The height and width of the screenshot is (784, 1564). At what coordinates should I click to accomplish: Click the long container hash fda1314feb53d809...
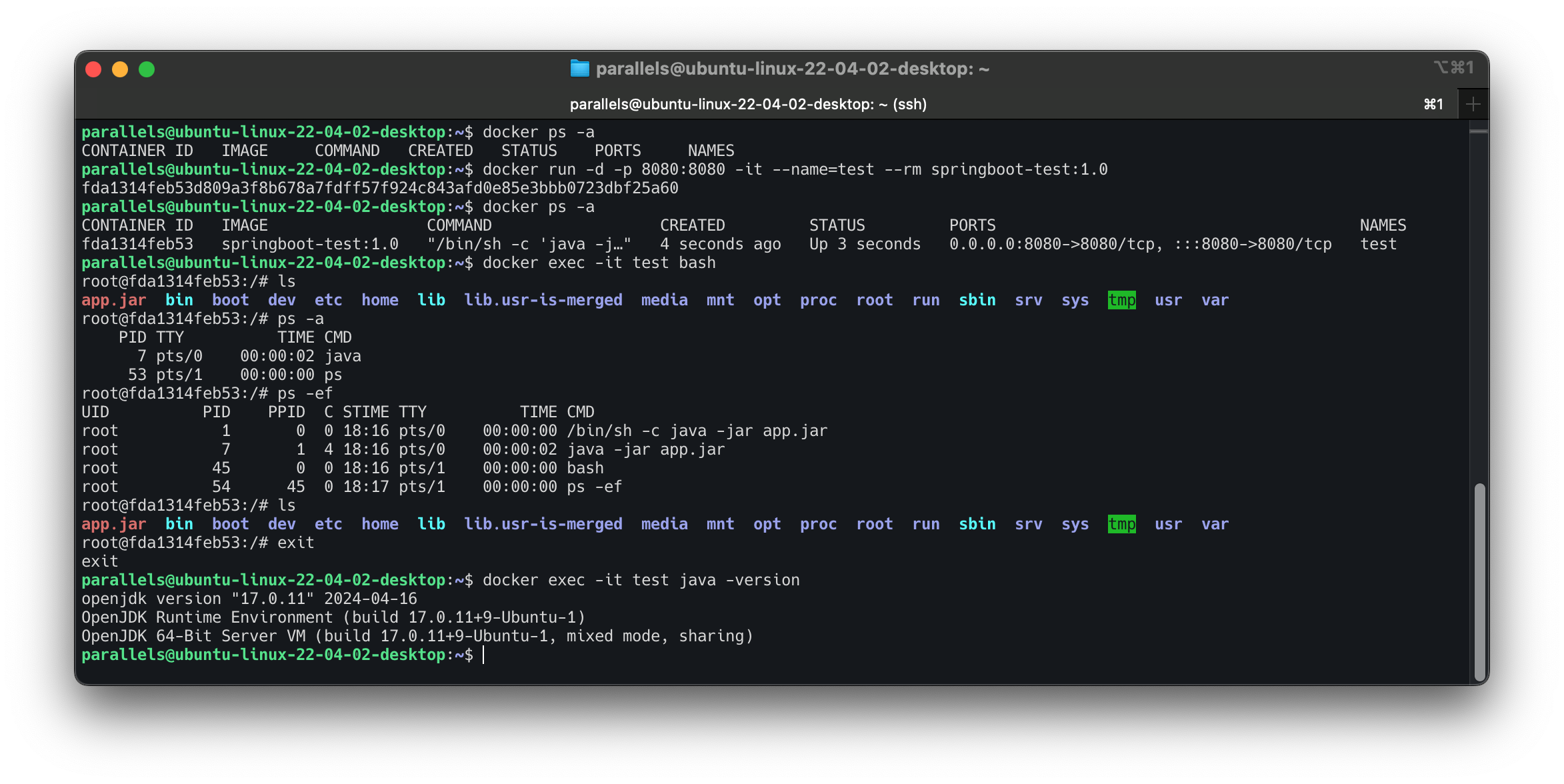pyautogui.click(x=380, y=188)
